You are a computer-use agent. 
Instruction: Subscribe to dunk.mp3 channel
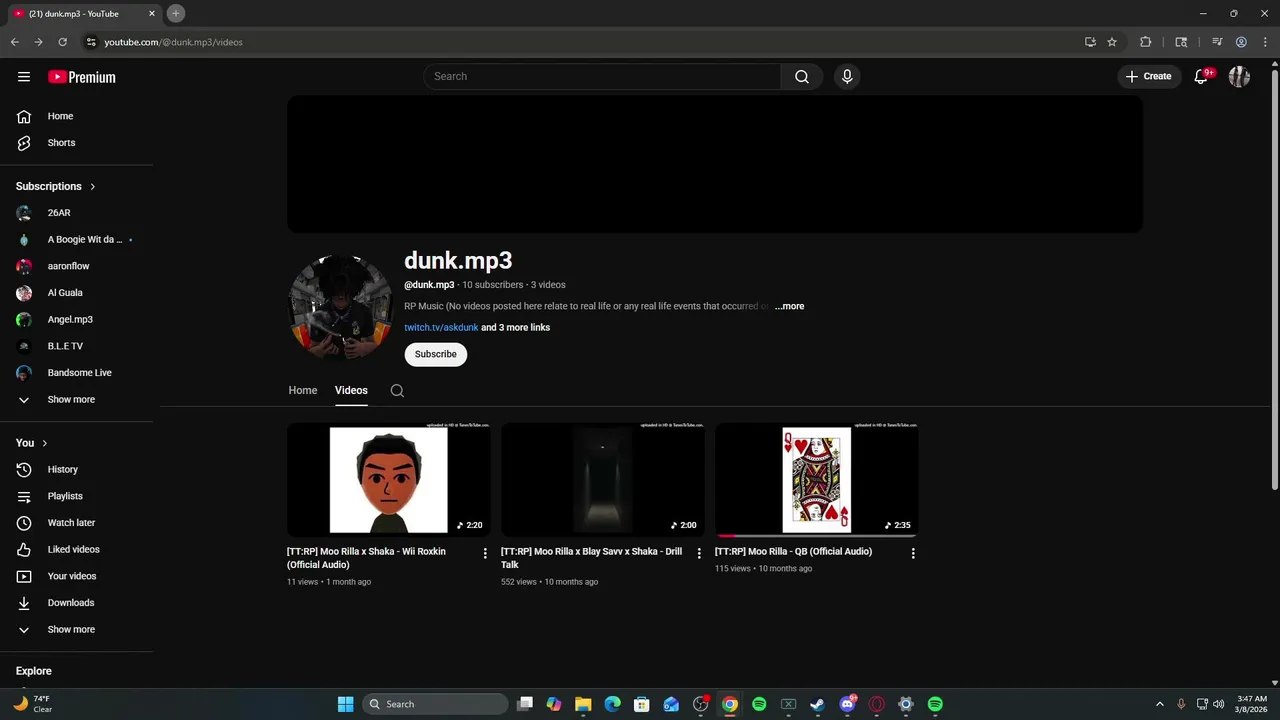(435, 354)
